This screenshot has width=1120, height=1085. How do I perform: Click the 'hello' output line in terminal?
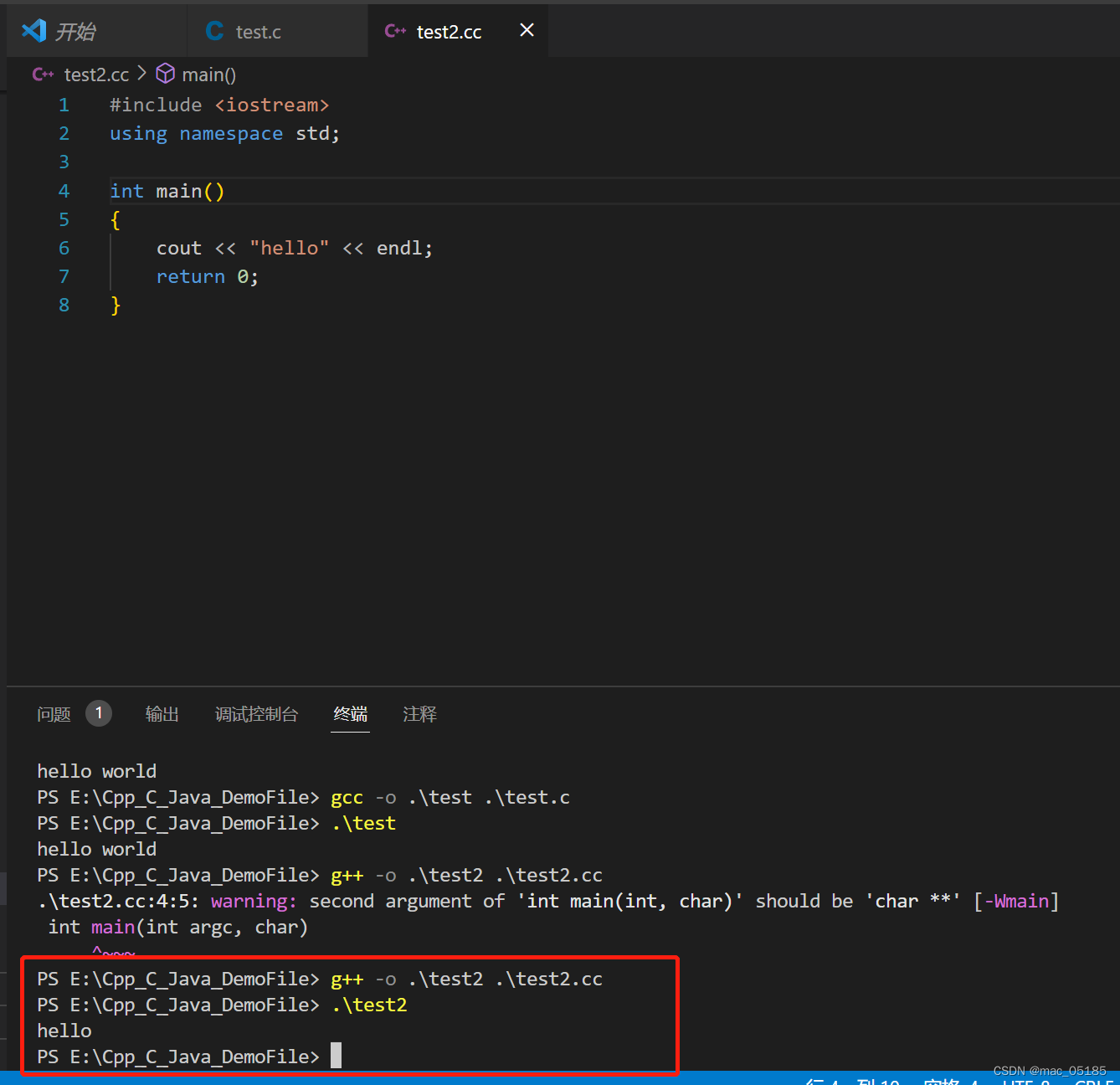(x=64, y=1031)
